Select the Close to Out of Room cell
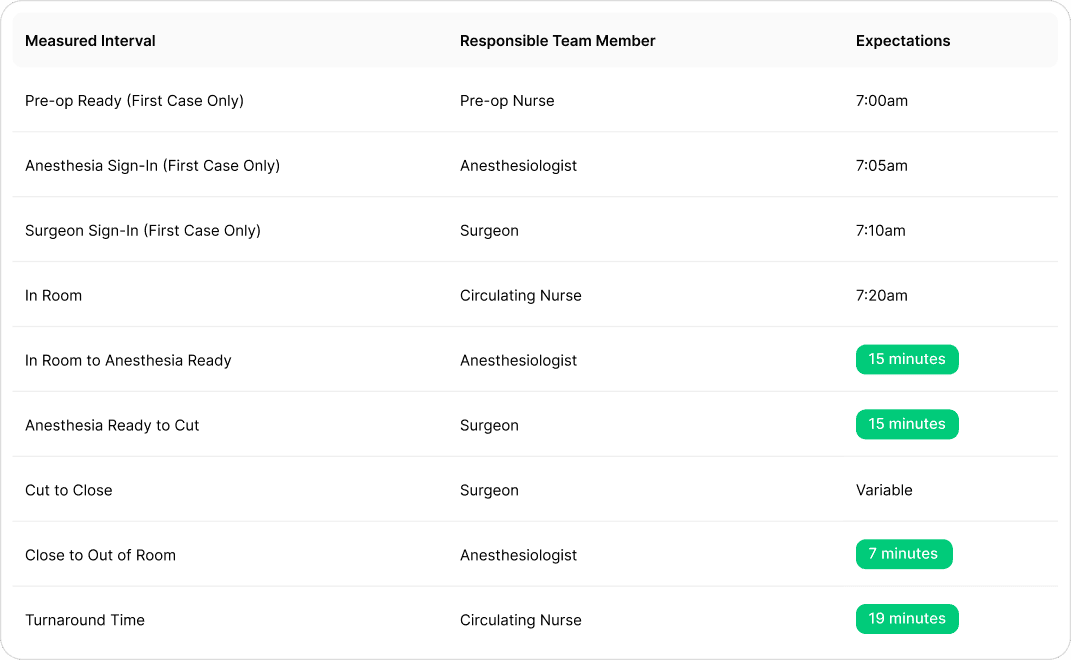1071x660 pixels. tap(100, 556)
